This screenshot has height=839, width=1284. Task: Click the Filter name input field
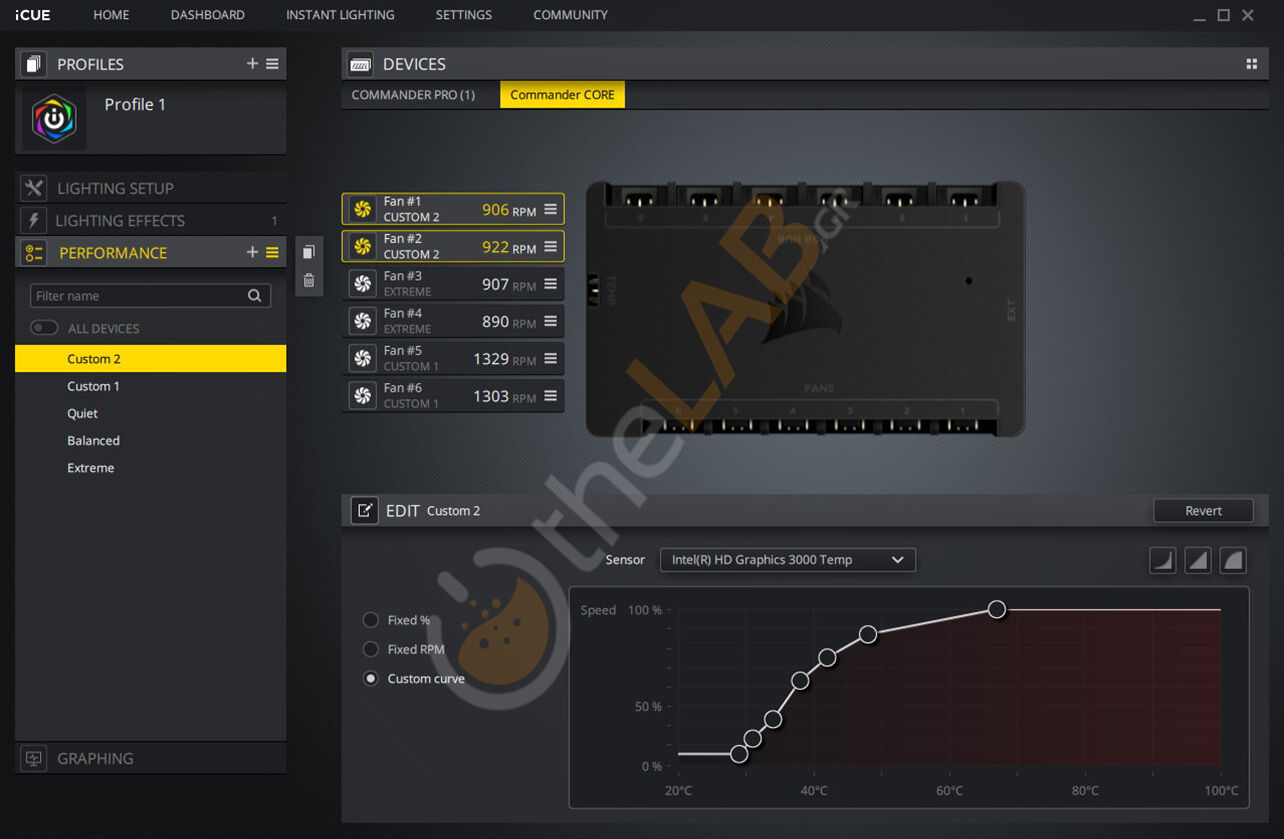point(150,296)
